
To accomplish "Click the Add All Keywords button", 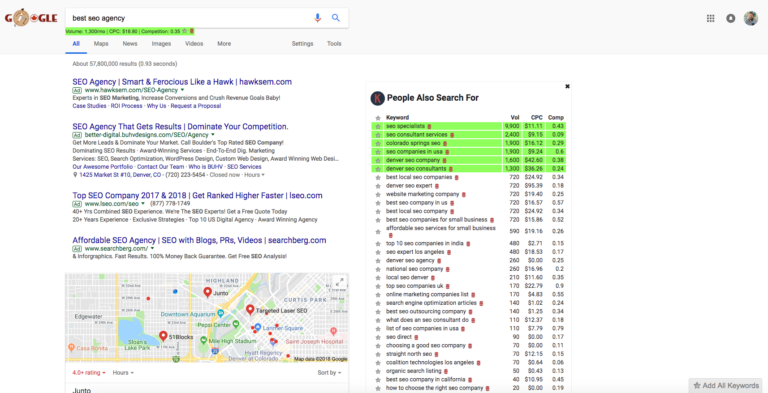I will (727, 385).
